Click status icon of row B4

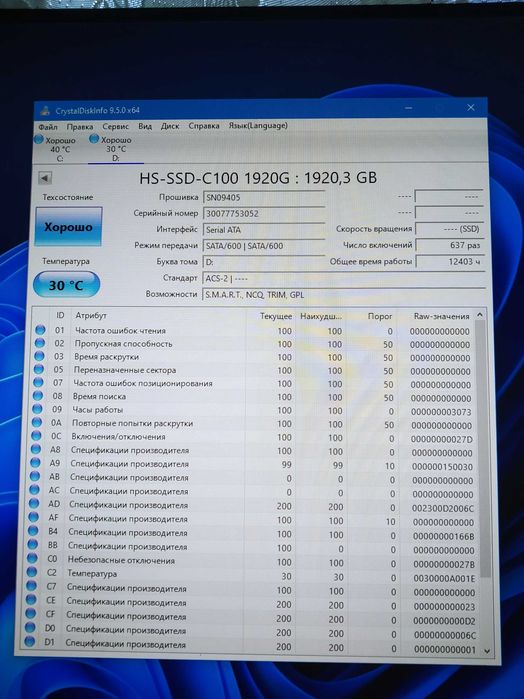33,530
